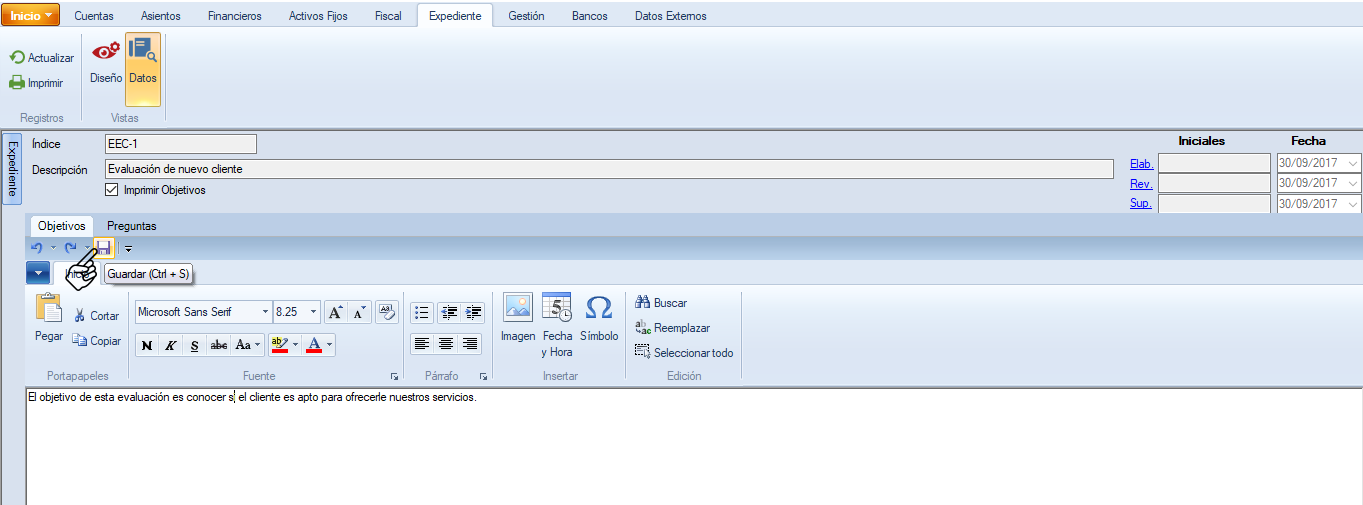Apply bullet list formatting
Viewport: 1363px width, 505px height.
pyautogui.click(x=422, y=312)
